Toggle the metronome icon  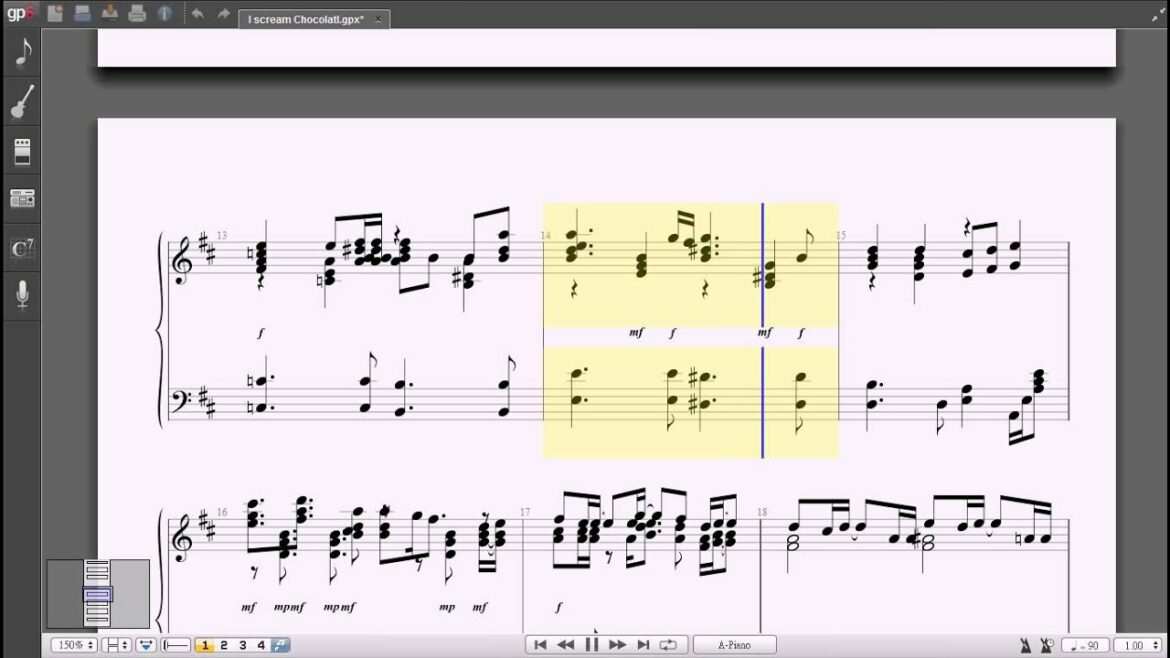tap(1025, 646)
